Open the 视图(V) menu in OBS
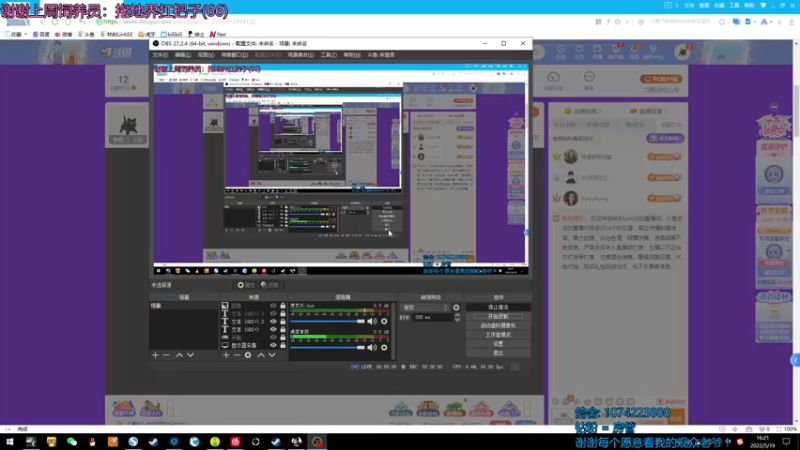This screenshot has height=450, width=800. 206,55
